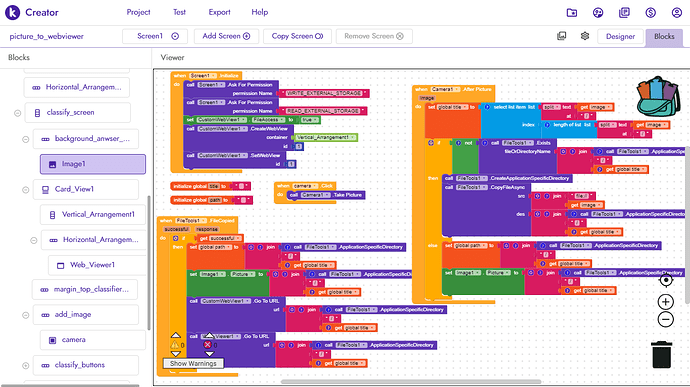Click the dollar coin icon
This screenshot has height=387, width=690.
pyautogui.click(x=650, y=12)
